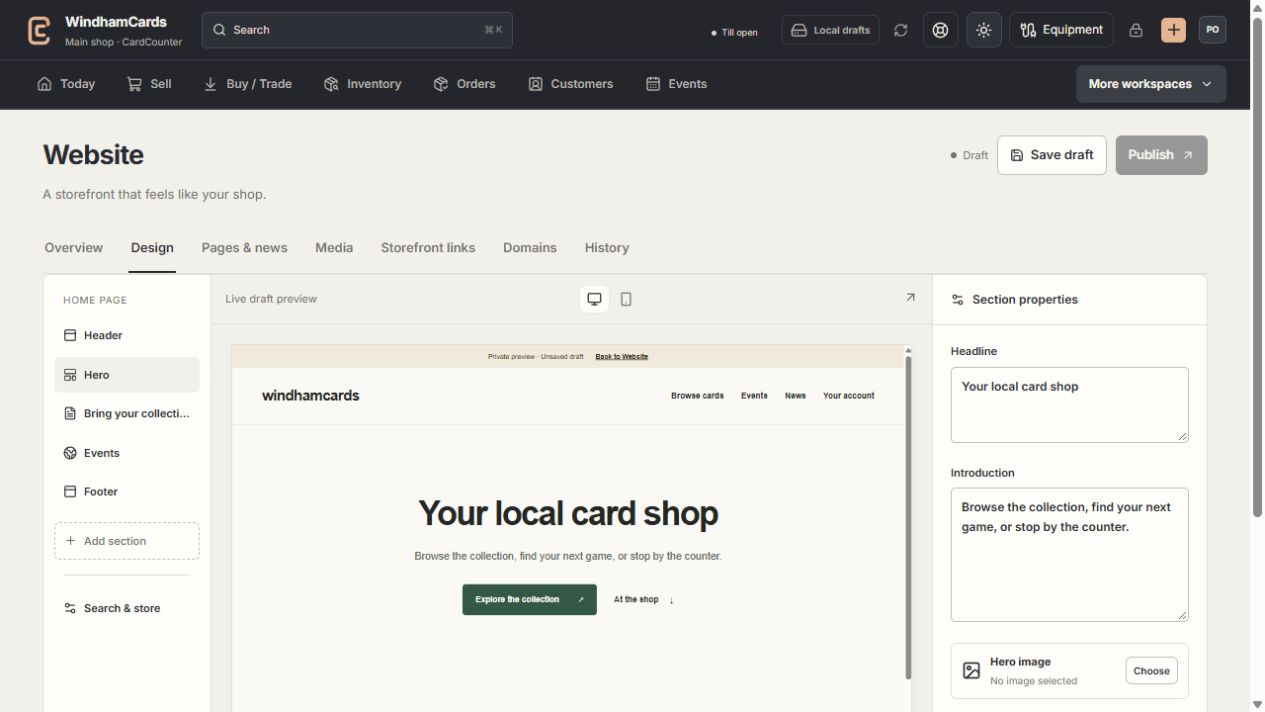Click the lock screen padlock icon
This screenshot has width=1265, height=712.
point(1136,30)
